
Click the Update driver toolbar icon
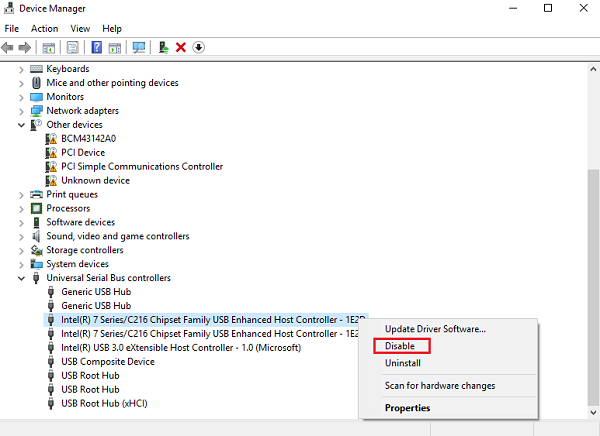coord(164,47)
